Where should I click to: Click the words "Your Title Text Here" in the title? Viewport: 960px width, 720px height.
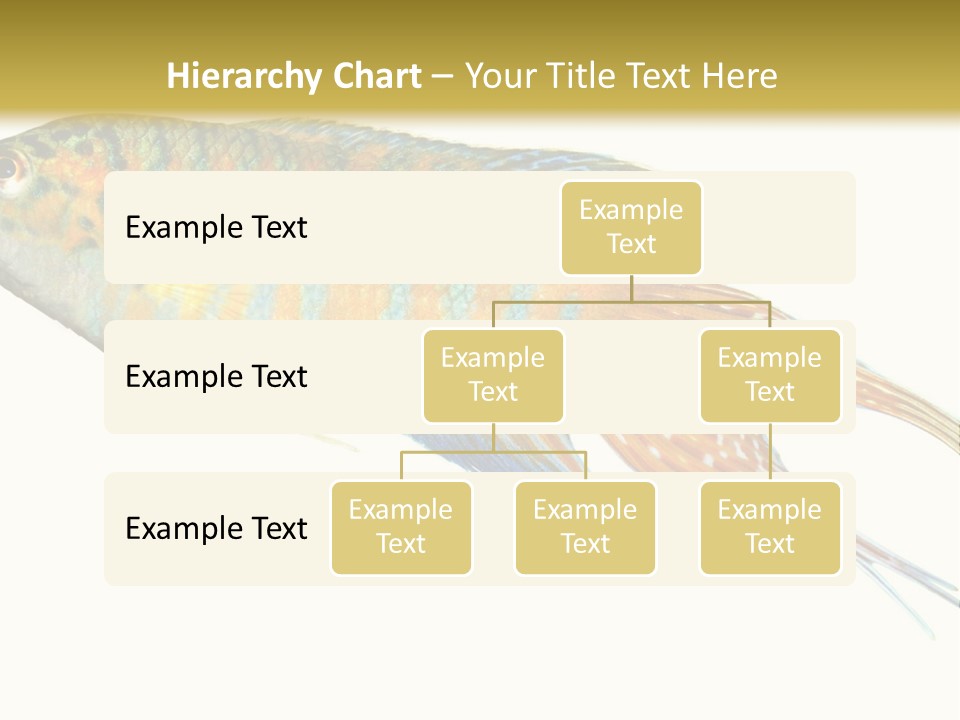point(621,76)
